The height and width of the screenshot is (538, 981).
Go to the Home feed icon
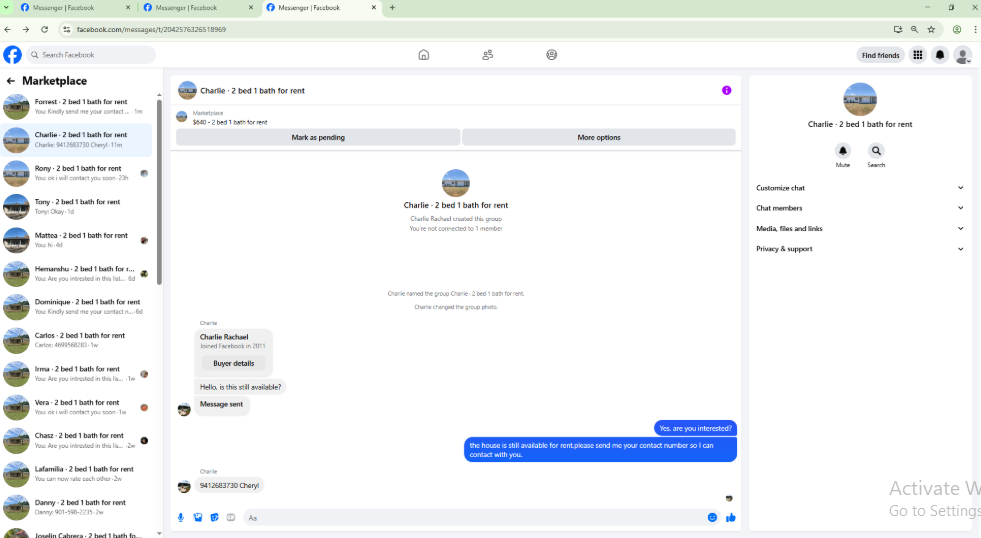pos(424,55)
